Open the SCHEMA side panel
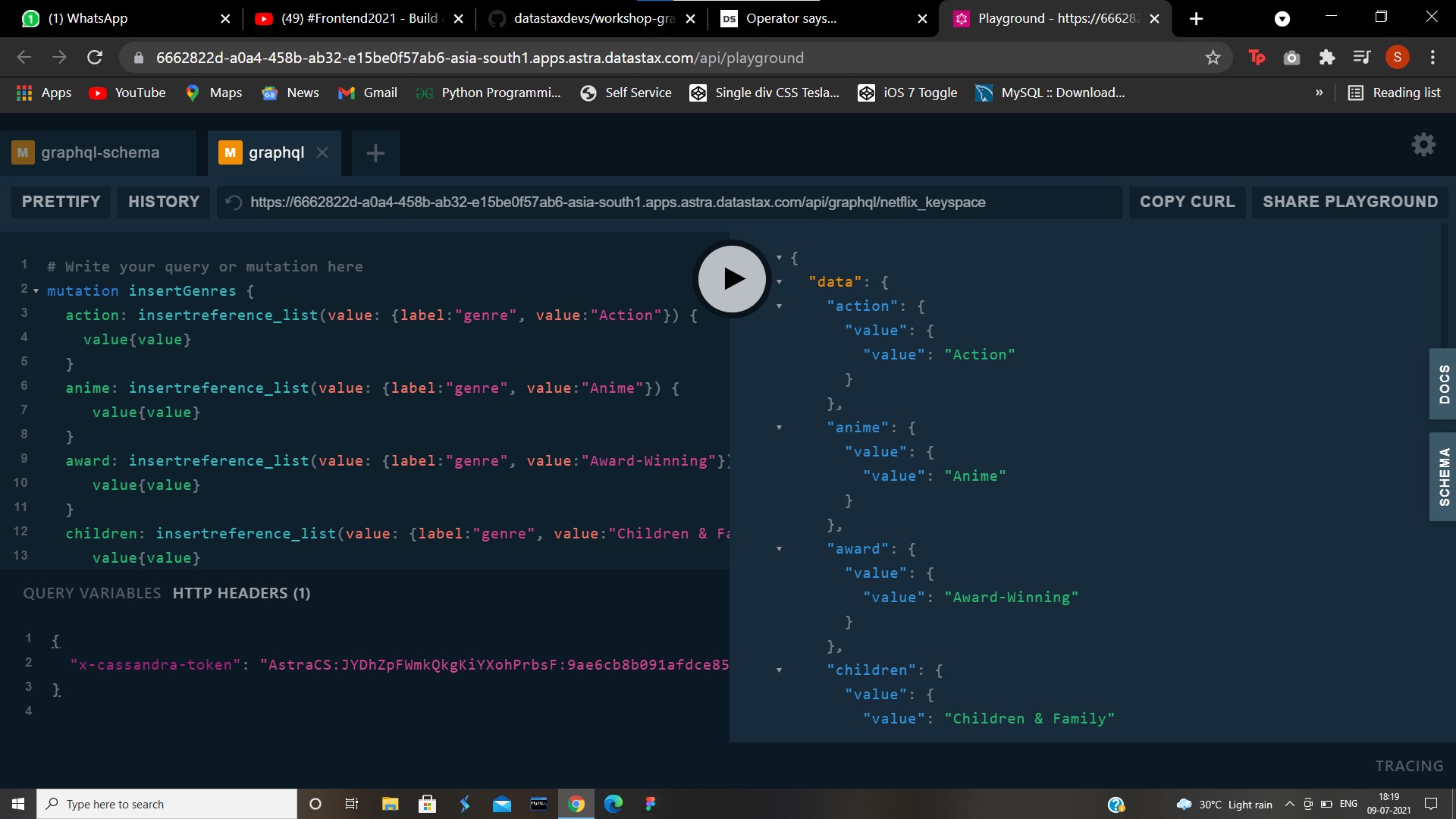Image resolution: width=1456 pixels, height=819 pixels. (1445, 476)
